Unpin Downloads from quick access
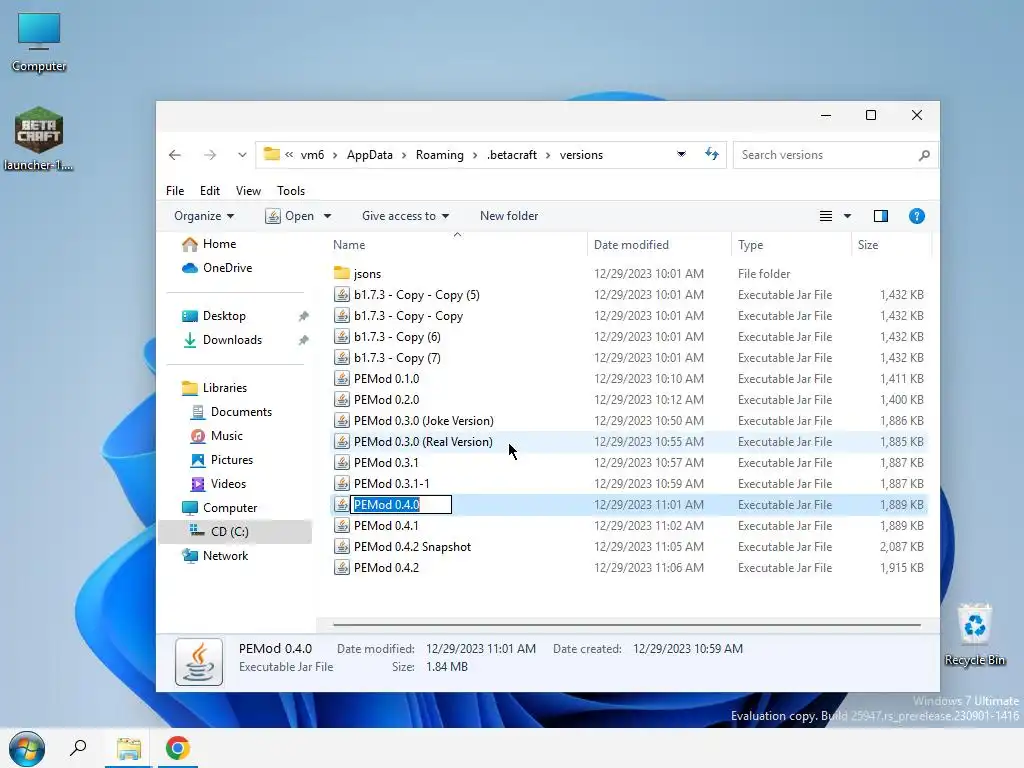 pyautogui.click(x=303, y=340)
